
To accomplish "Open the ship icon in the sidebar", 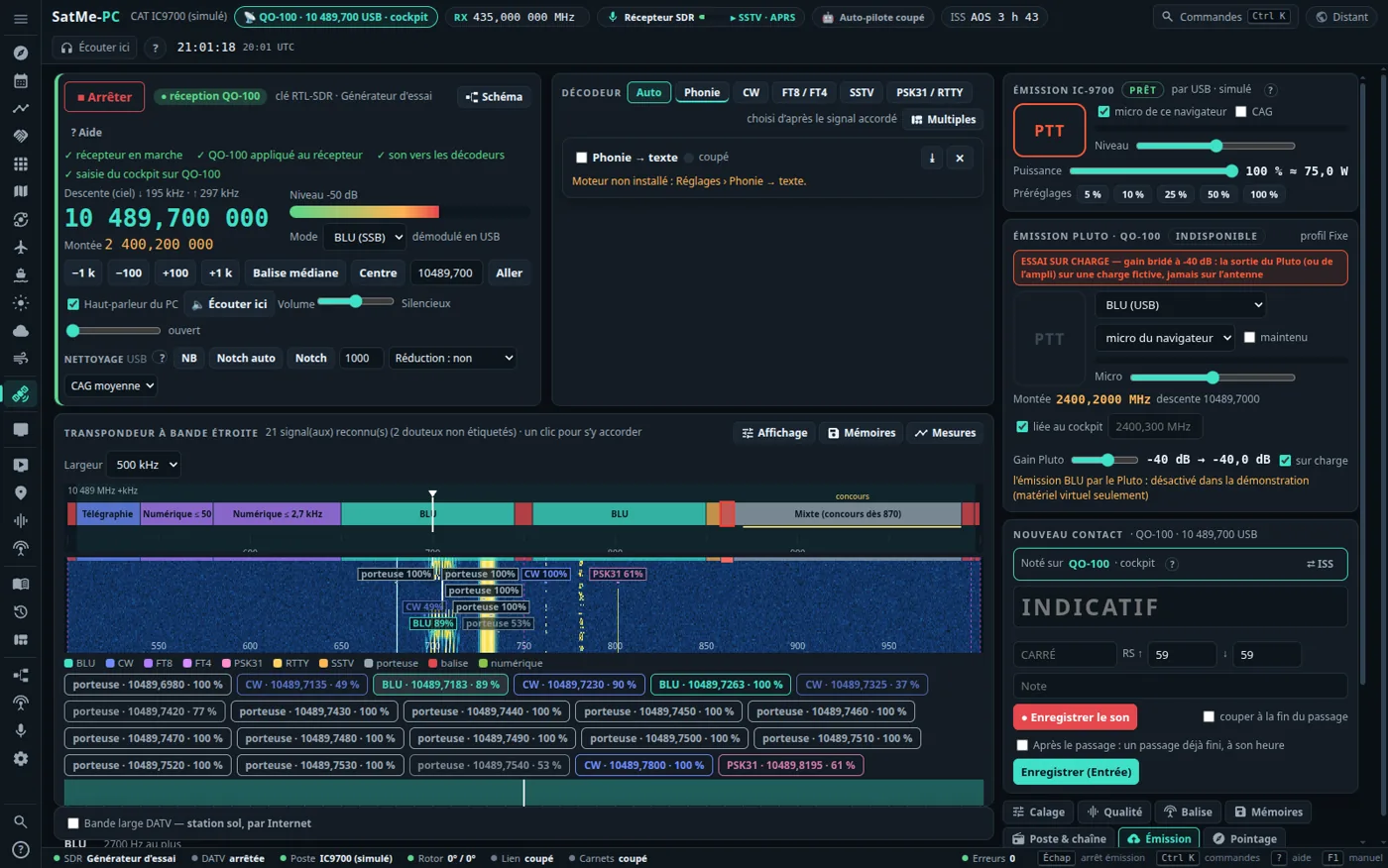I will (x=20, y=274).
